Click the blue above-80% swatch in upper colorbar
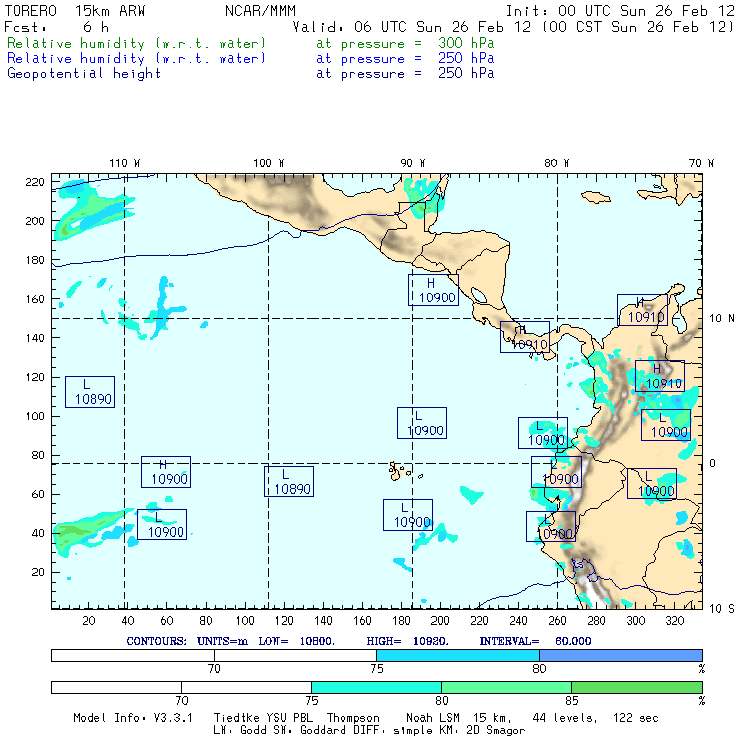This screenshot has height=740, width=740. [x=621, y=655]
